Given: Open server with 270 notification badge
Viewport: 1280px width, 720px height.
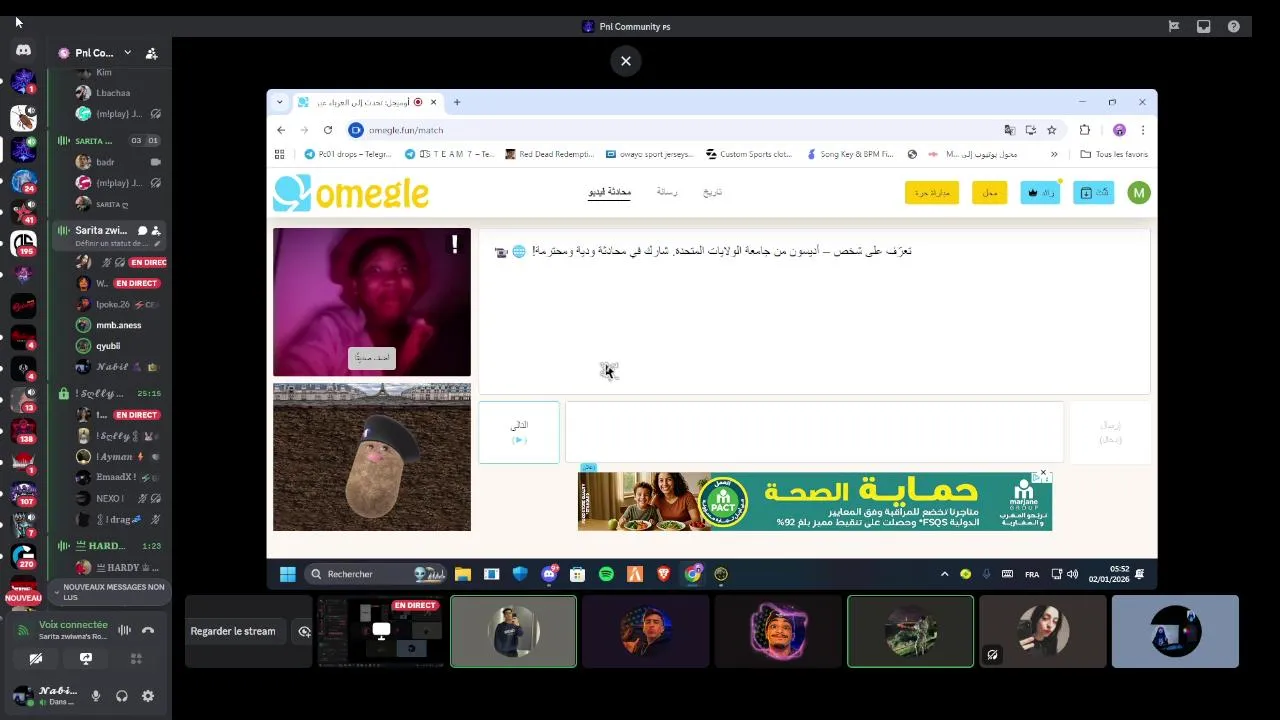Looking at the screenshot, I should (23, 556).
